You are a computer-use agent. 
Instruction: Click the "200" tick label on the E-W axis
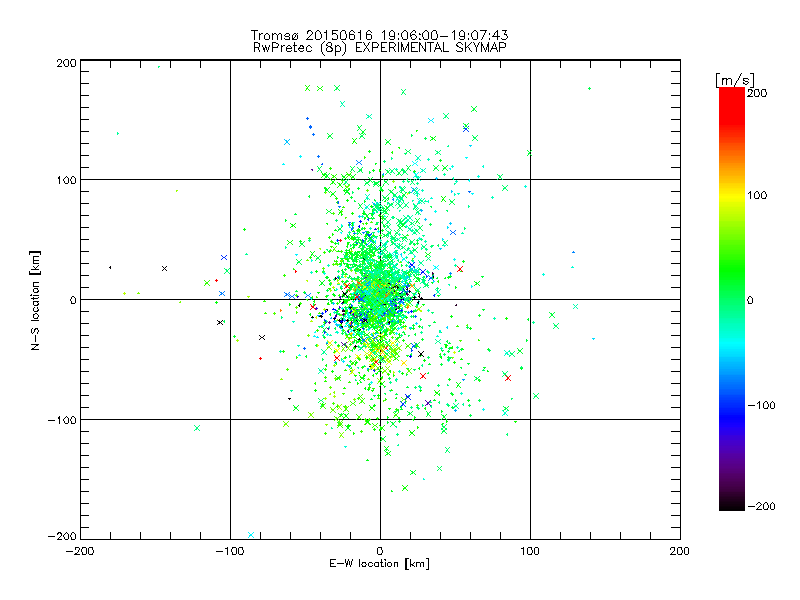680,551
